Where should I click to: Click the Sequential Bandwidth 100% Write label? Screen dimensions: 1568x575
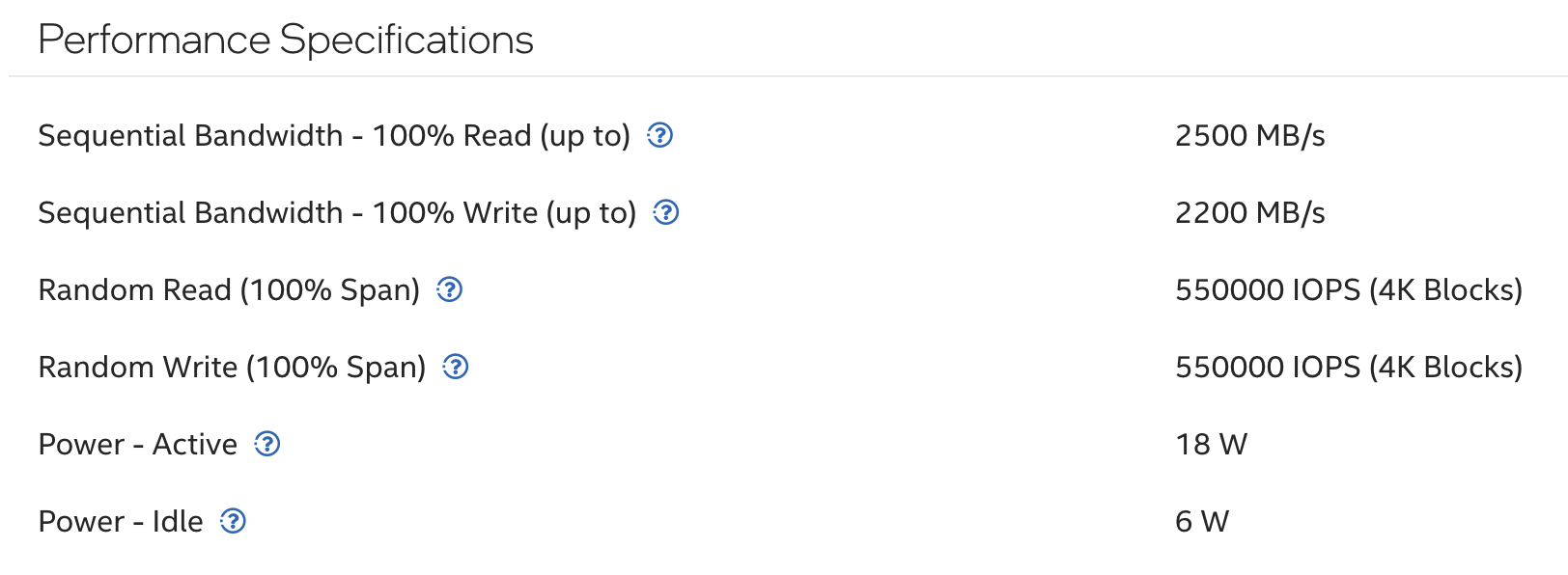[x=336, y=213]
